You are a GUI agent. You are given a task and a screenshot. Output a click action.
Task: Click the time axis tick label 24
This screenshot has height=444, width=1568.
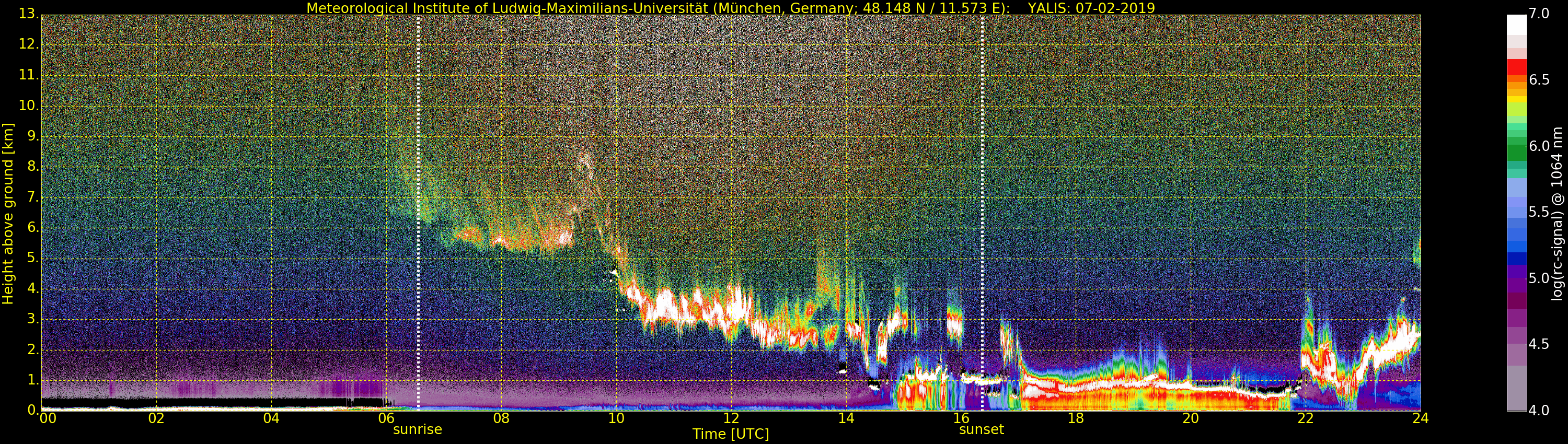click(x=1421, y=418)
